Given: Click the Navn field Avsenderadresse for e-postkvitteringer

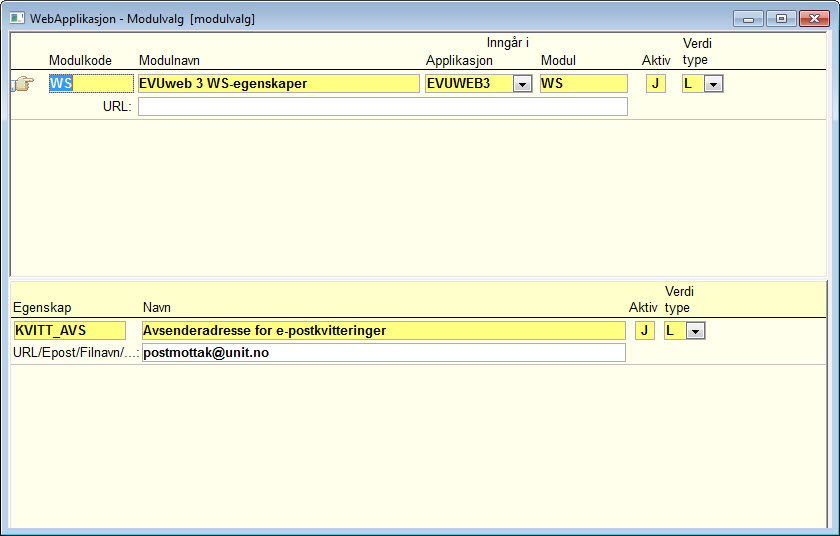Looking at the screenshot, I should click(384, 330).
